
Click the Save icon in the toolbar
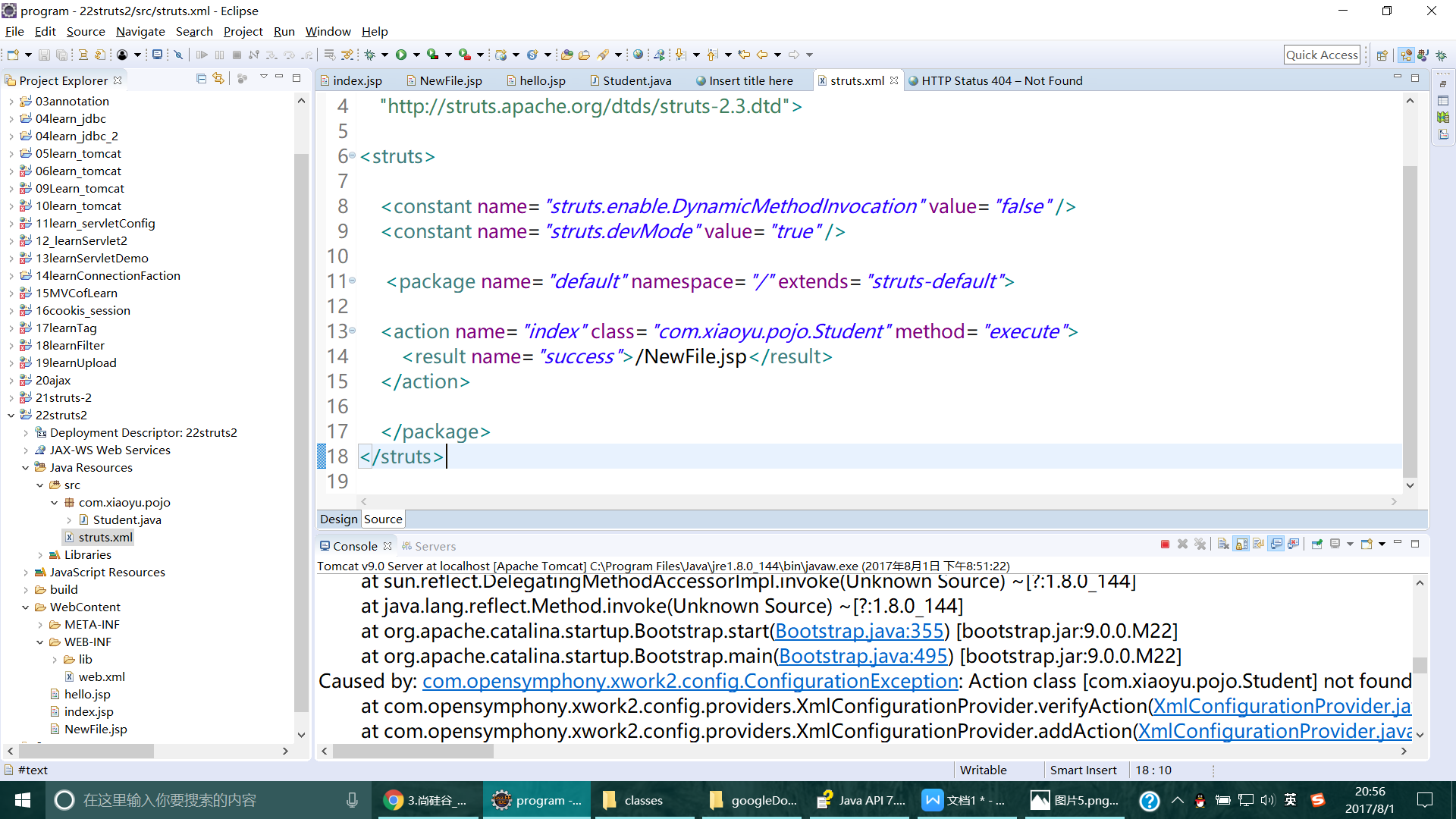pyautogui.click(x=44, y=55)
